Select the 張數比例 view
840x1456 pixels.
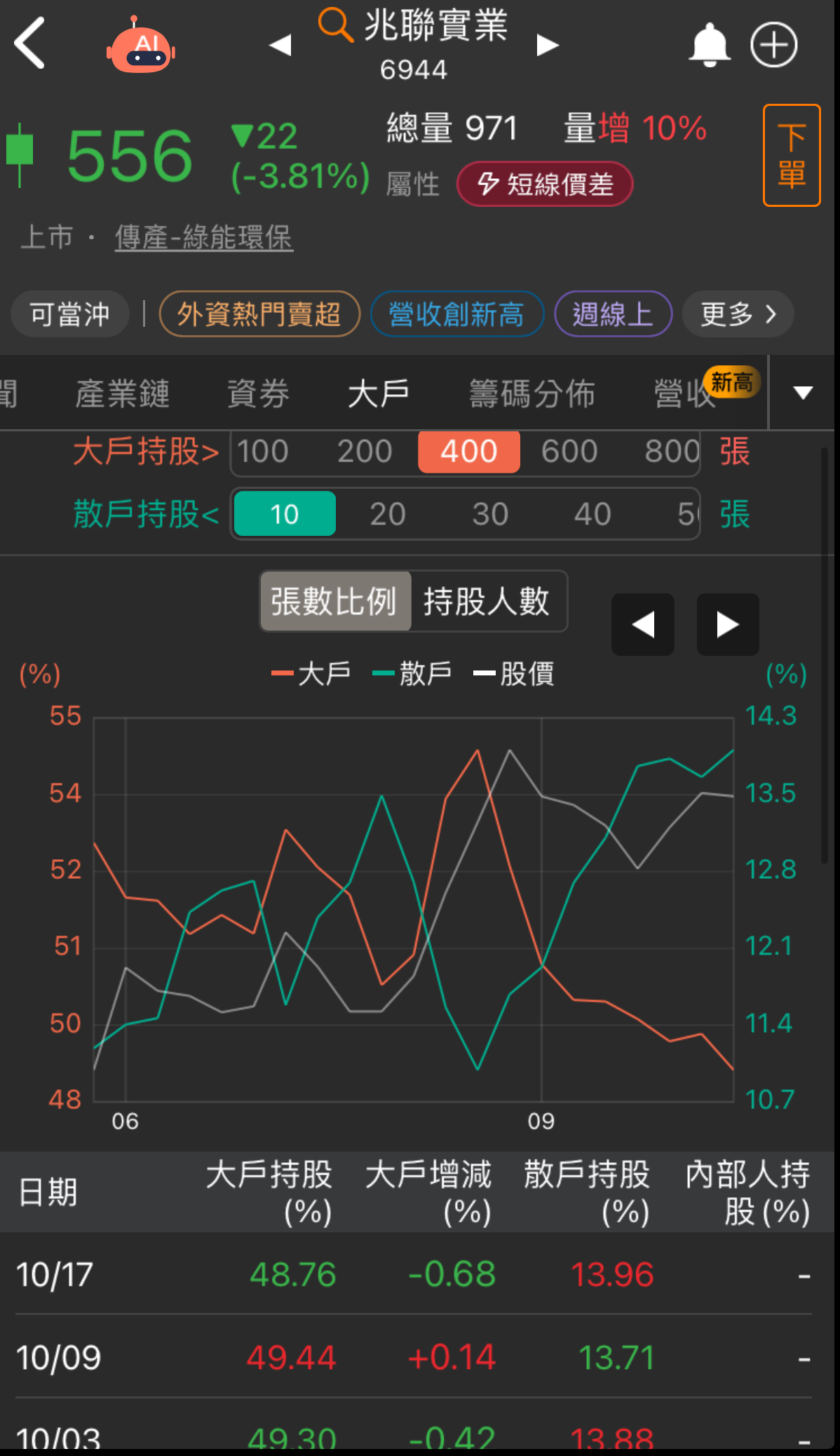pyautogui.click(x=334, y=602)
